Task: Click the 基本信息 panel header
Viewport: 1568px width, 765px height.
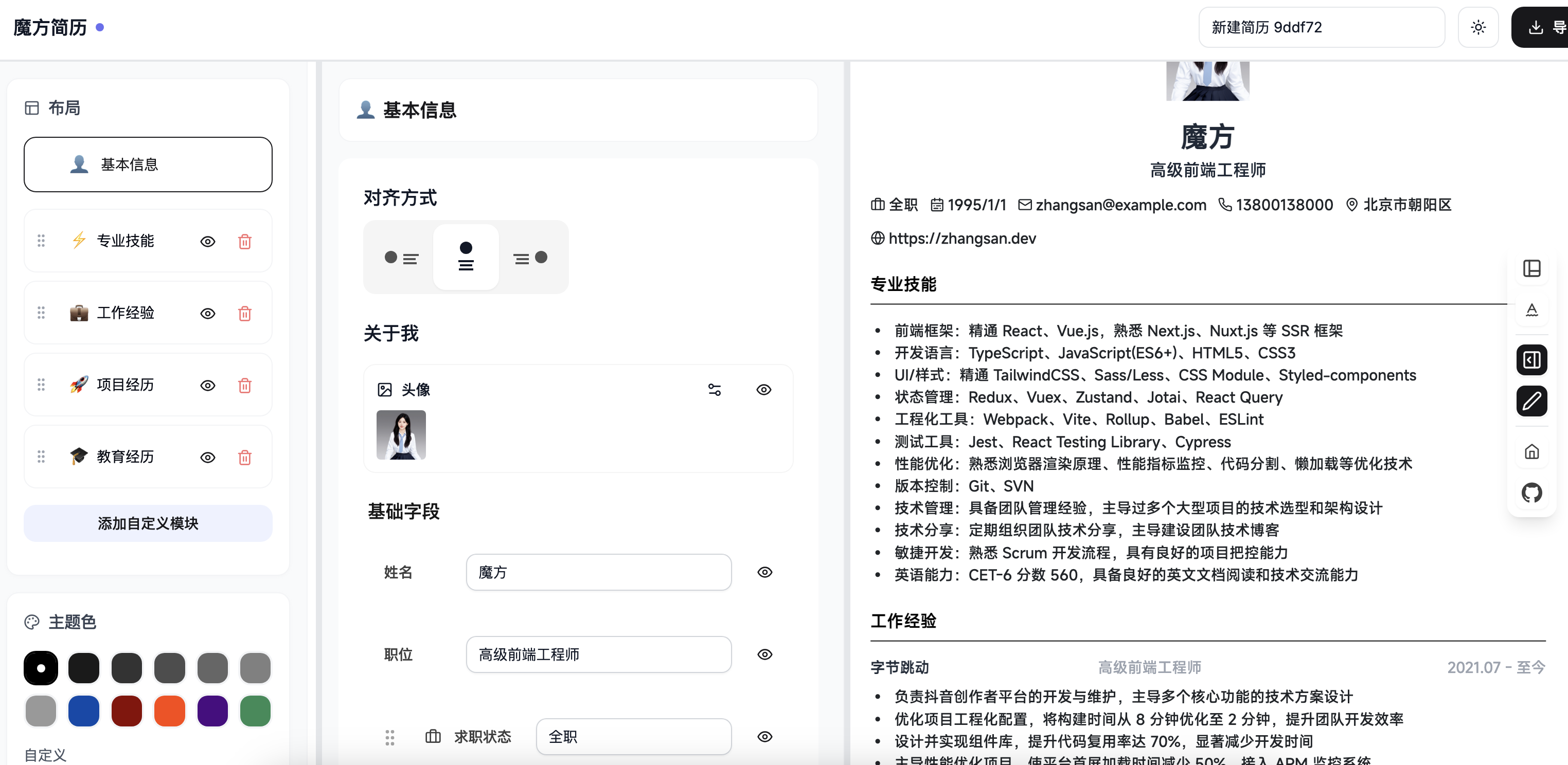Action: [578, 110]
